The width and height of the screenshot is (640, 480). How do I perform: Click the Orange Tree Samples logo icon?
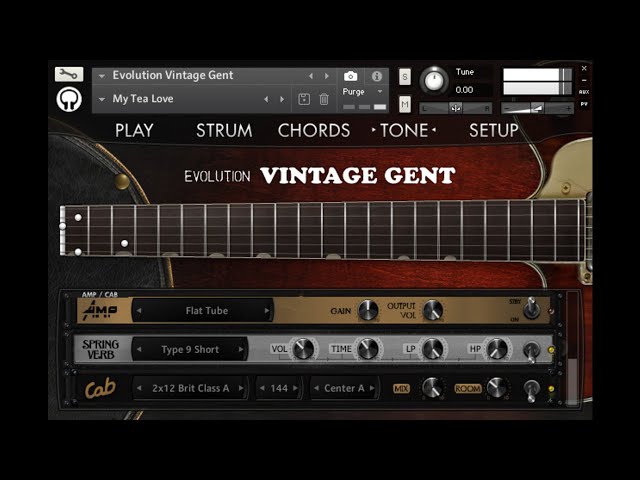coord(69,99)
